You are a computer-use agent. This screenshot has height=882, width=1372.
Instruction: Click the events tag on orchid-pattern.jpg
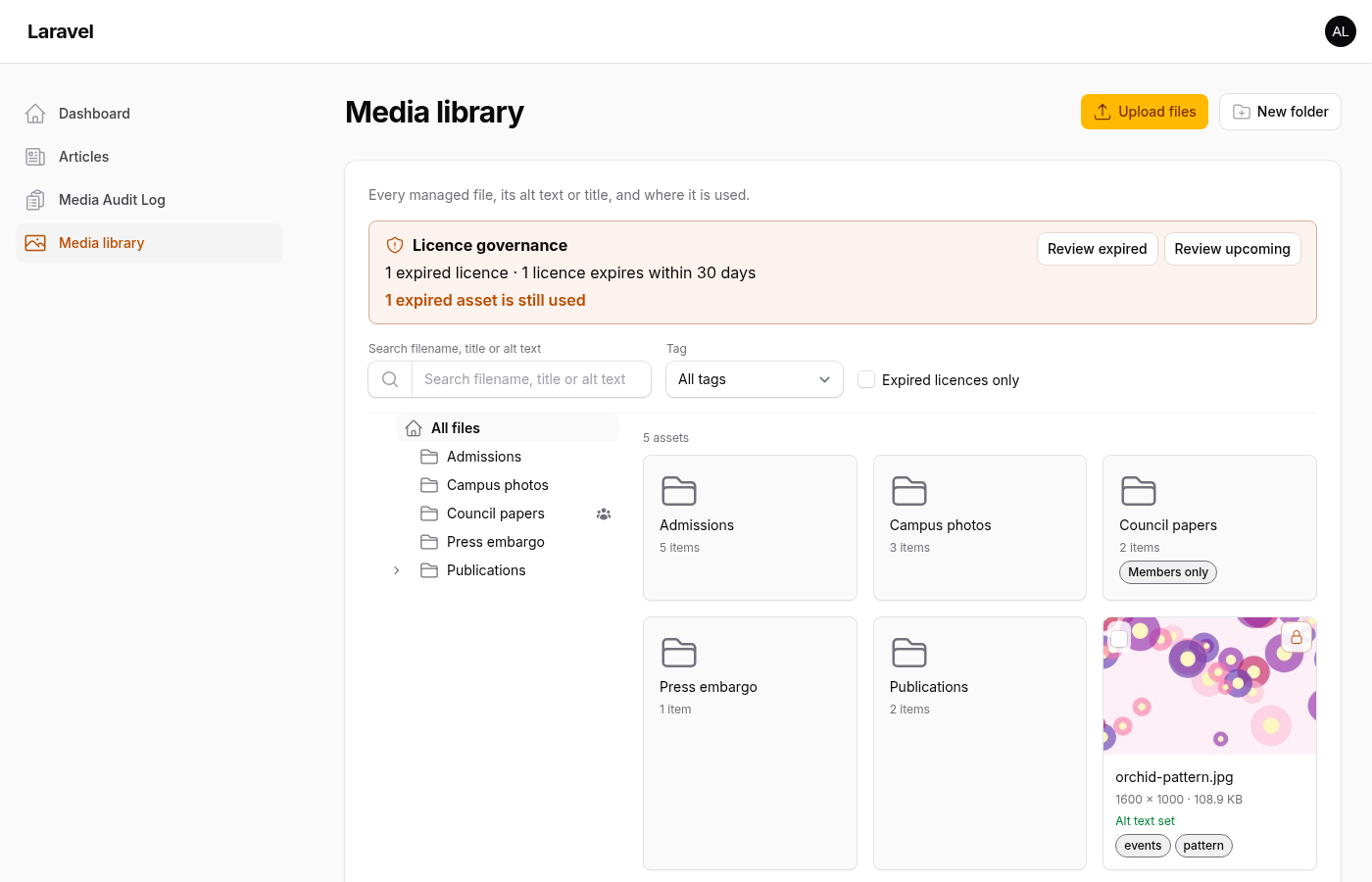pos(1143,846)
